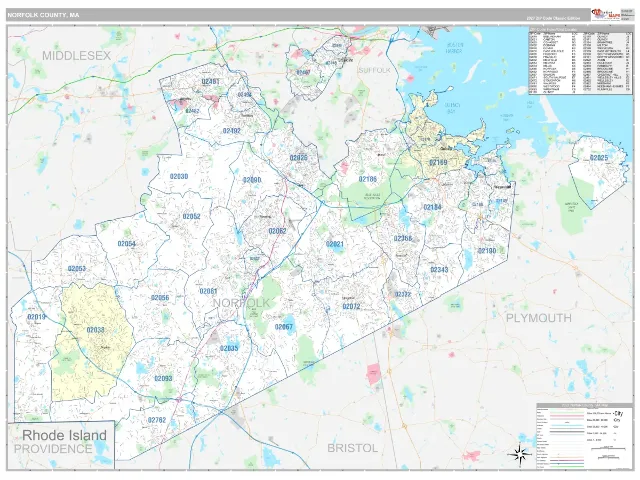The image size is (640, 480).
Task: Select ZIP code 02184 label
Action: tap(432, 207)
